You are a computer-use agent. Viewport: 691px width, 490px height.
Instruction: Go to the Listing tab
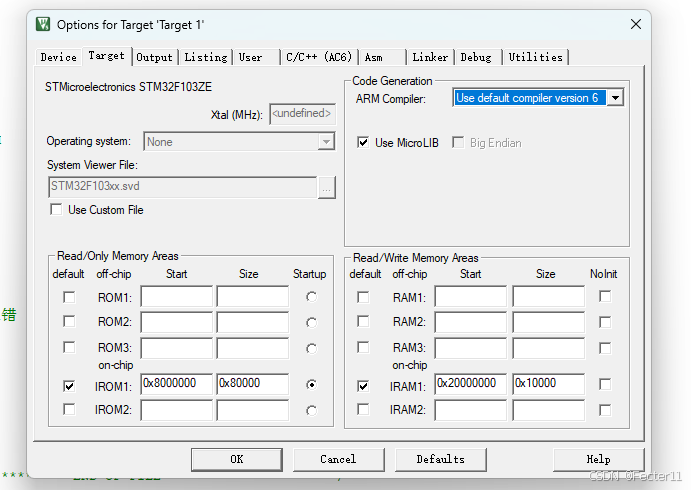coord(205,57)
